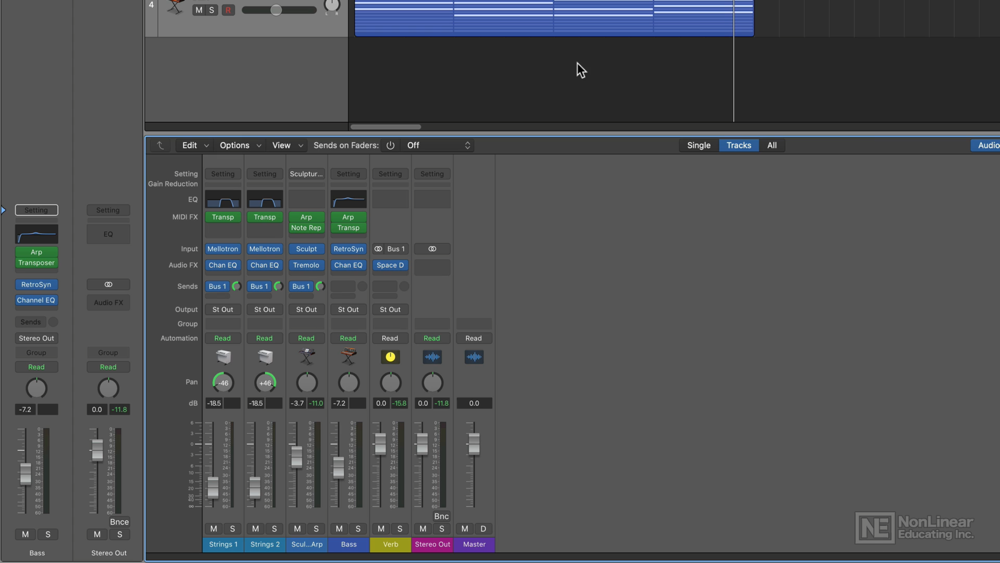Click the EQ thumbnail on the Strings 2 strip
This screenshot has width=1000, height=563.
(x=265, y=200)
